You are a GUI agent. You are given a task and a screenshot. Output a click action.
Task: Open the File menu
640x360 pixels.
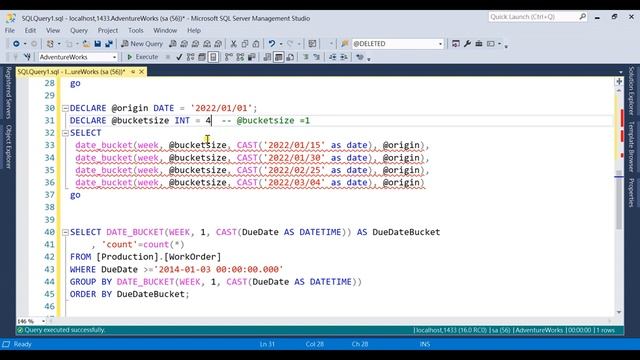click(10, 31)
